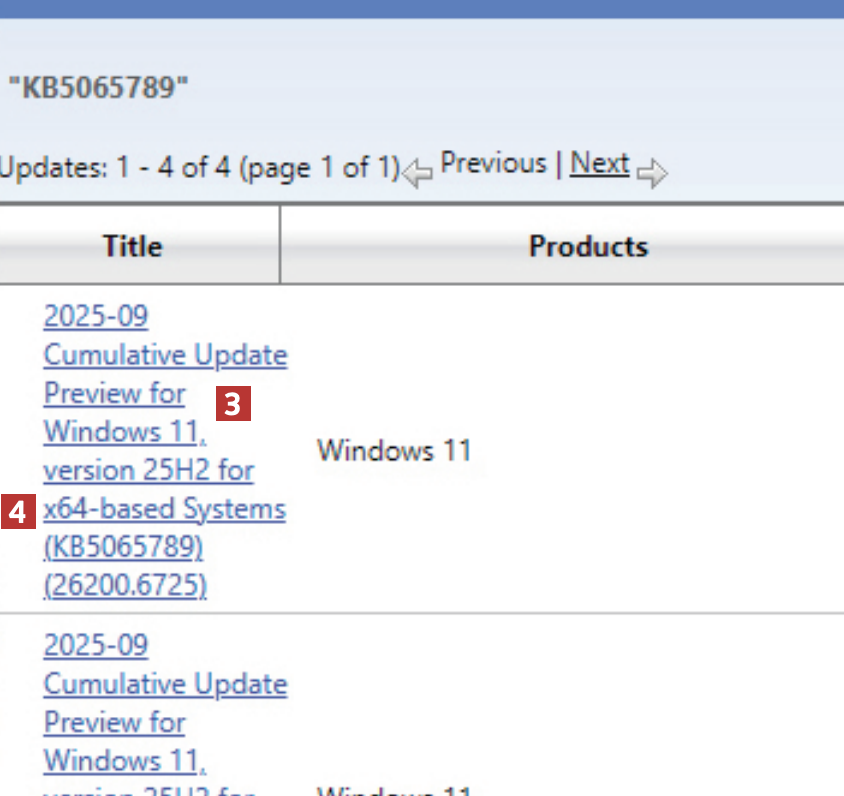Click "Windows 11," in the first update title
The image size is (844, 796).
click(125, 432)
